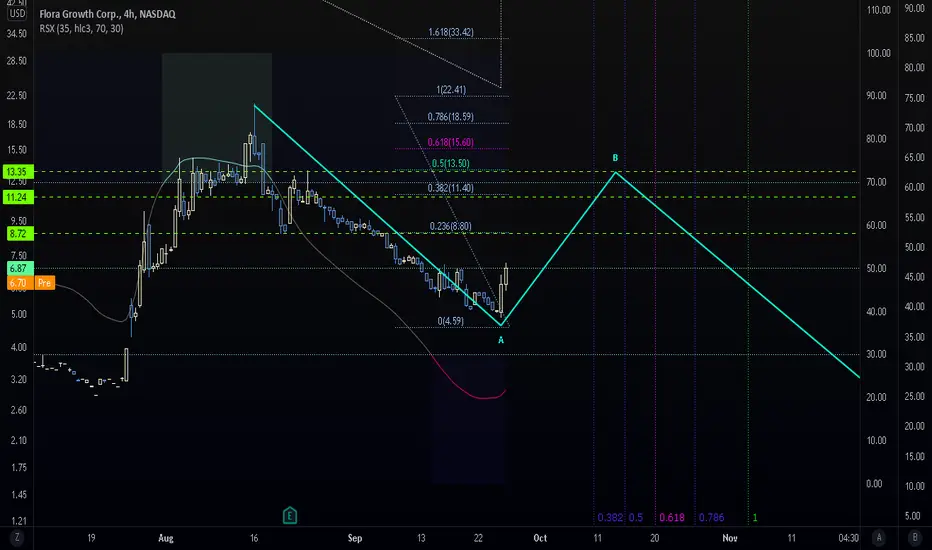Image resolution: width=932 pixels, height=550 pixels.
Task: Select the green 11.24 price line label
Action: (x=18, y=197)
